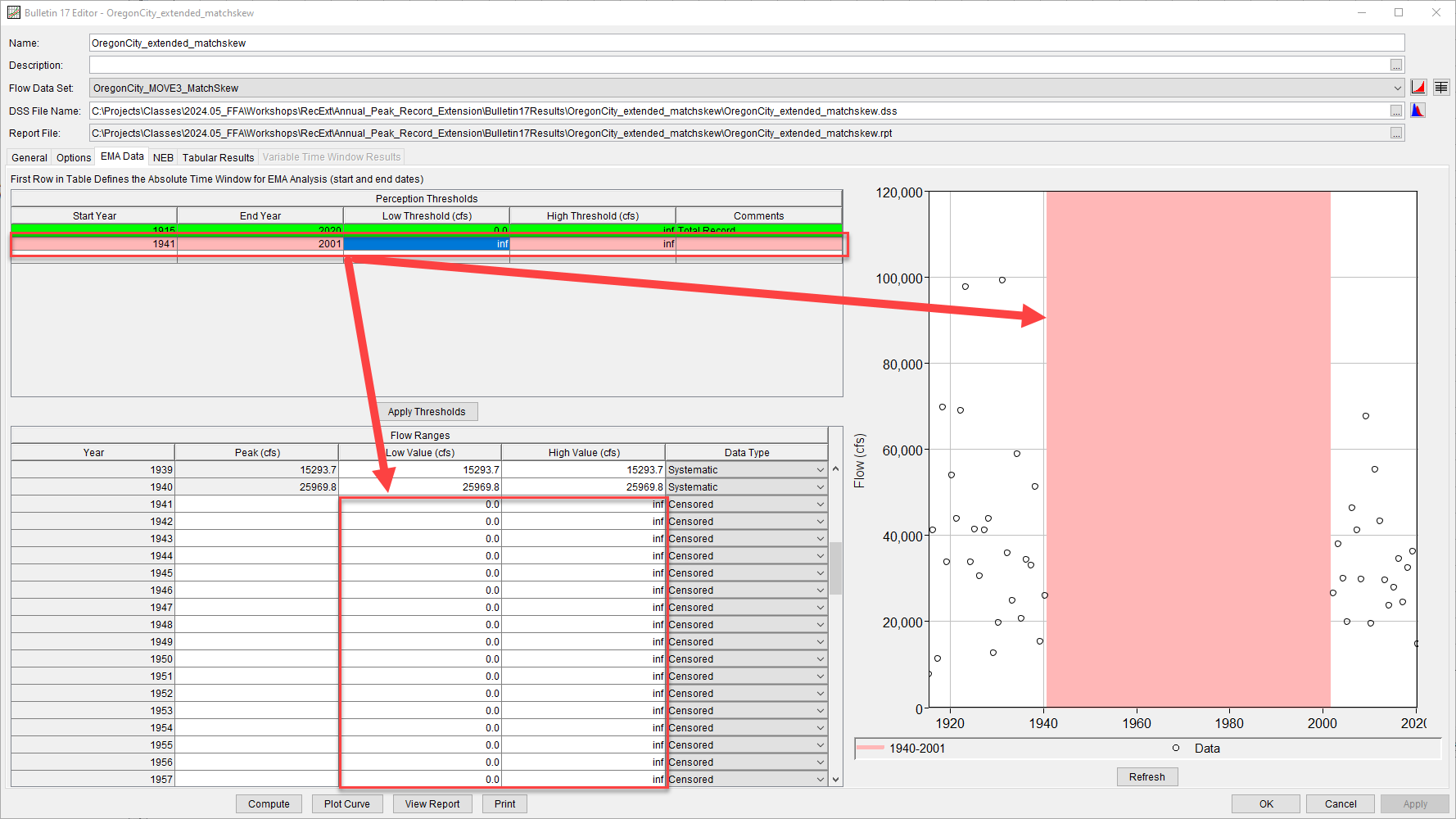Switch to the General tab
Screen dimensions: 1456x819
29,158
